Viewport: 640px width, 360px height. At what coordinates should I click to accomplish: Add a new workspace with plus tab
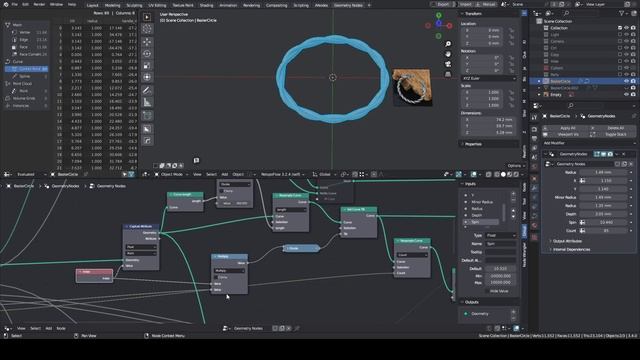coord(369,5)
